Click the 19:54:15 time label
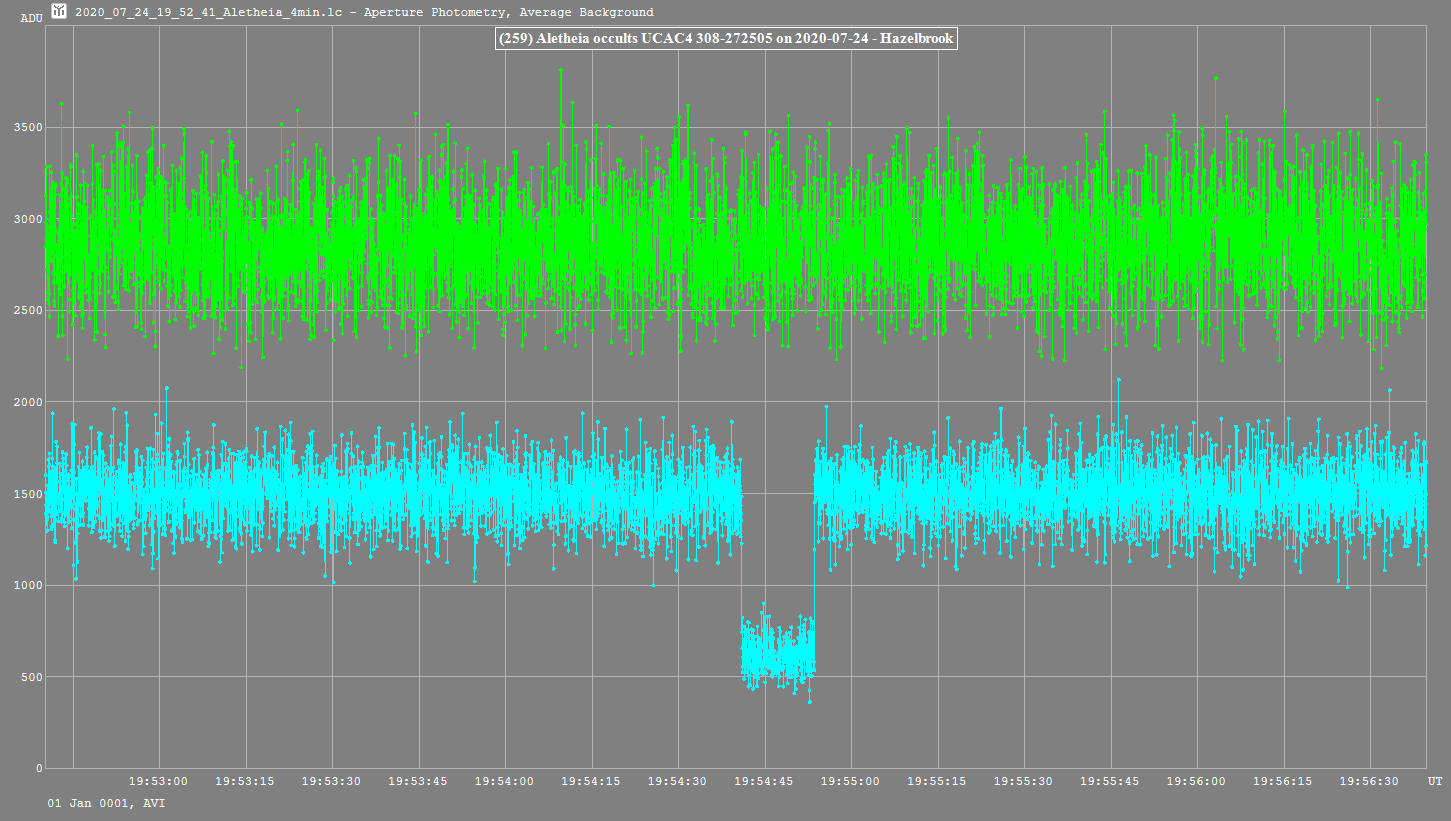This screenshot has height=821, width=1451. (591, 781)
